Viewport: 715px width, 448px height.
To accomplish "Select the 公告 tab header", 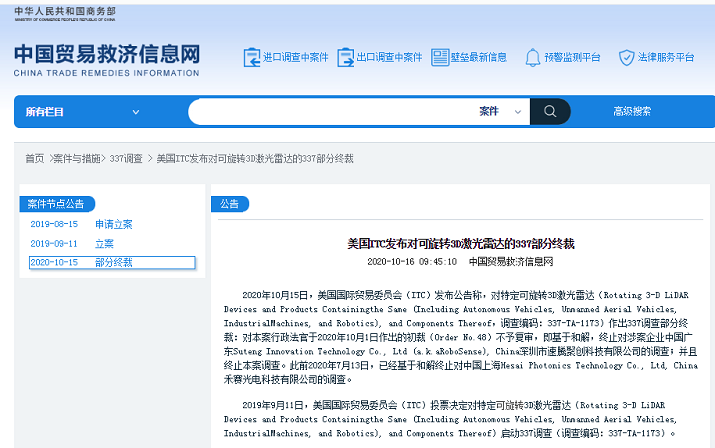I will (x=229, y=204).
